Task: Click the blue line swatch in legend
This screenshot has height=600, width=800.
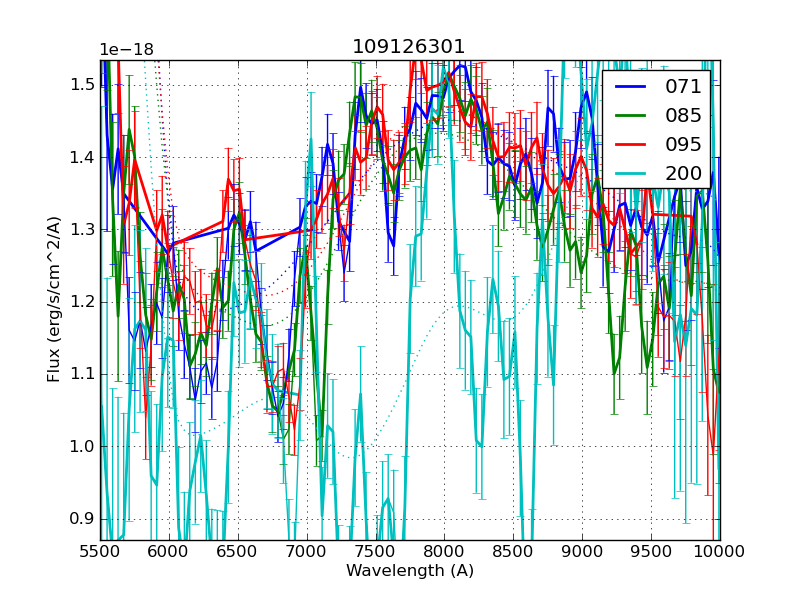Action: (632, 87)
